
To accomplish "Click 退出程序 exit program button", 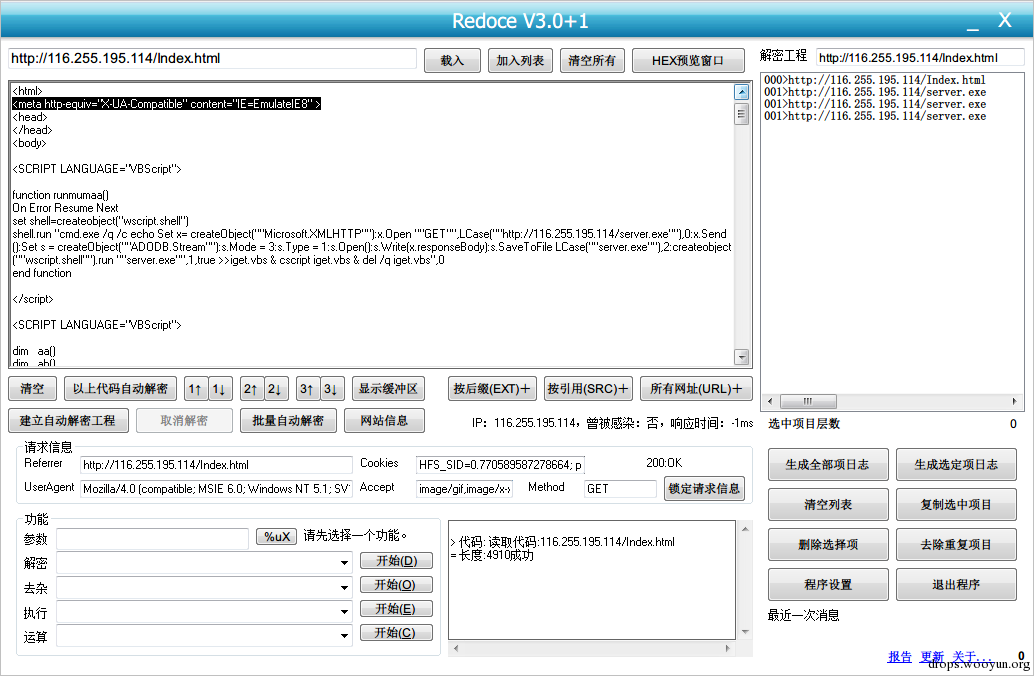I will tap(956, 585).
